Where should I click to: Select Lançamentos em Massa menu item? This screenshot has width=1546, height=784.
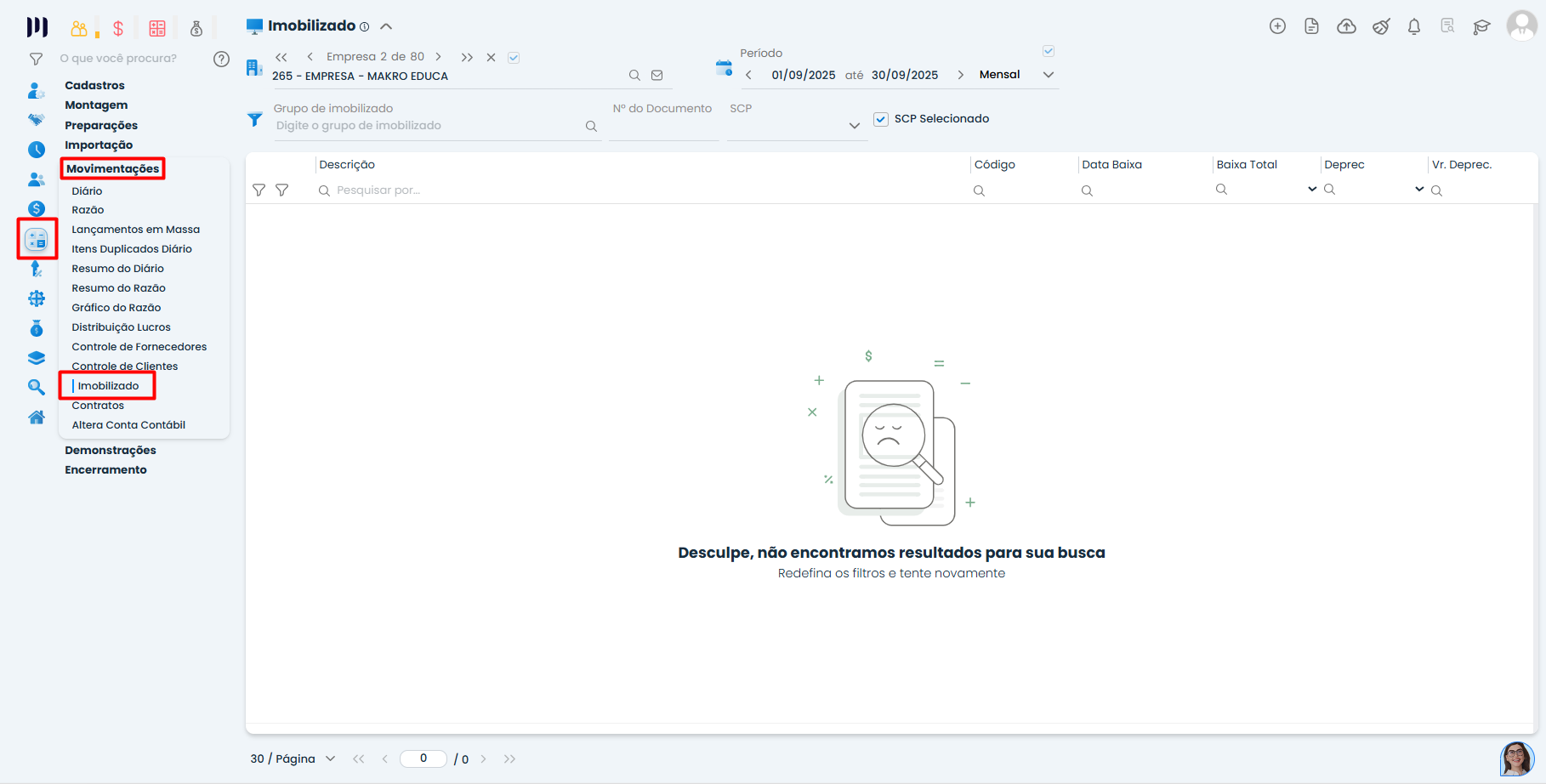[x=135, y=230]
